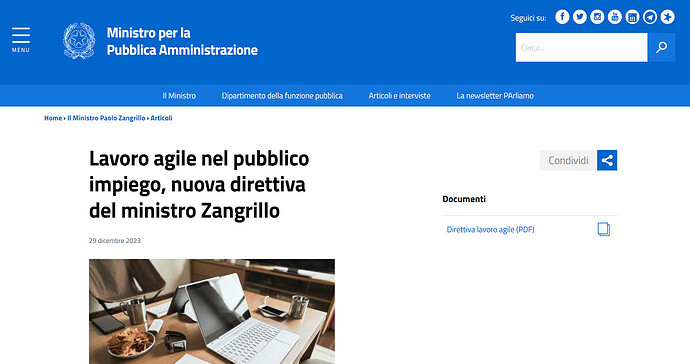Click the star-shaped last social icon
The image size is (690, 364).
click(x=668, y=17)
